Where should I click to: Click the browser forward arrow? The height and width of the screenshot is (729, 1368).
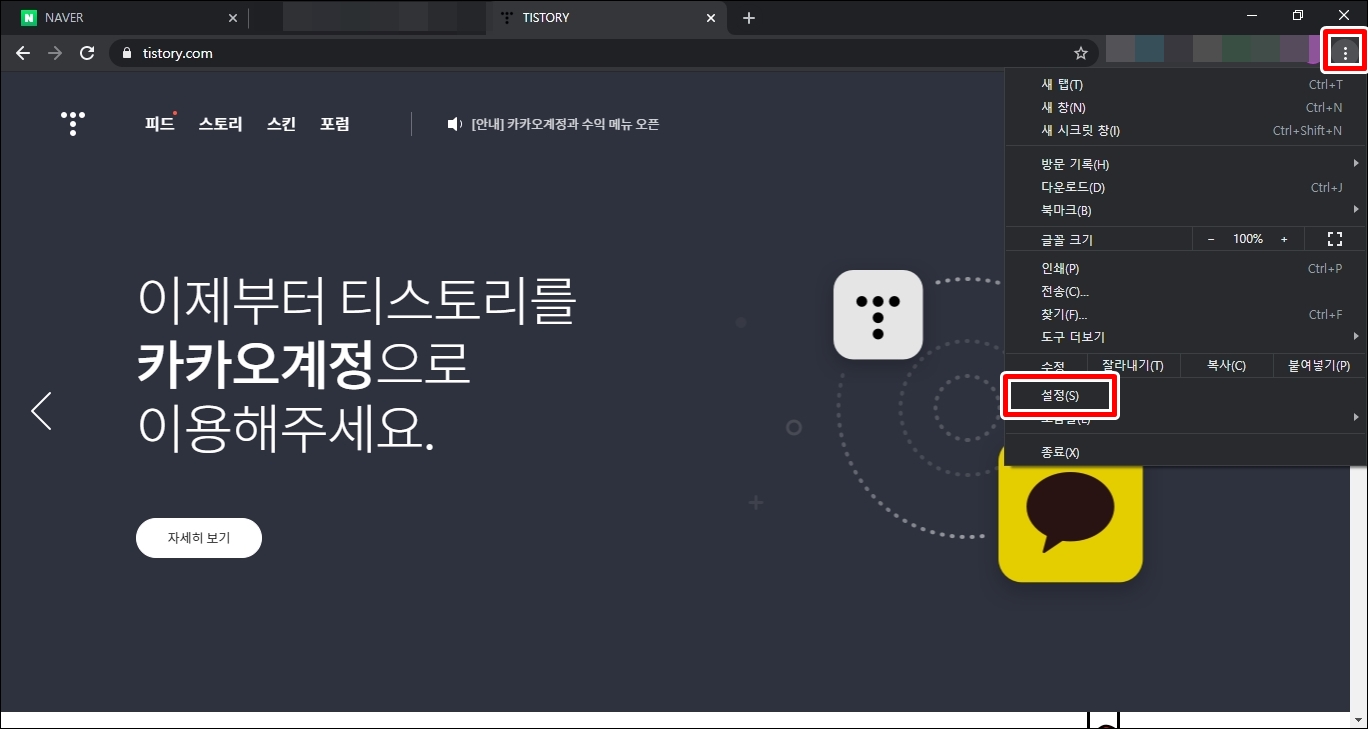click(x=55, y=53)
